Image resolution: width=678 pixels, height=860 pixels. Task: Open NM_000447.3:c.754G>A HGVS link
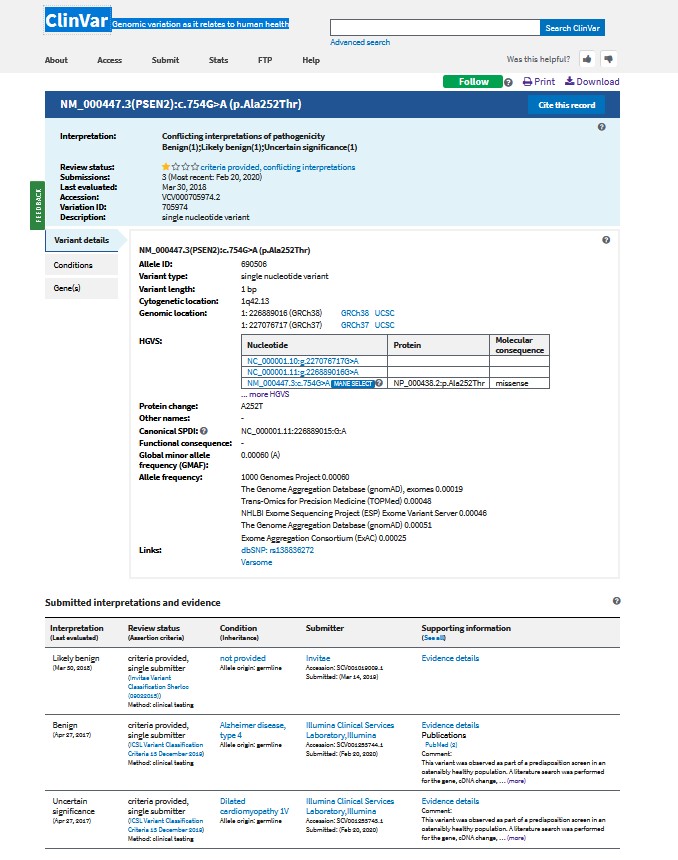[x=289, y=383]
